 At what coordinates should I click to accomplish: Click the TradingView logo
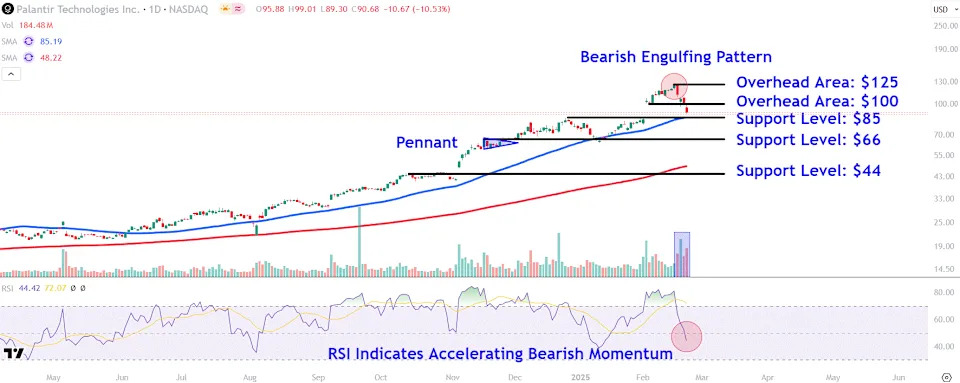(x=13, y=354)
